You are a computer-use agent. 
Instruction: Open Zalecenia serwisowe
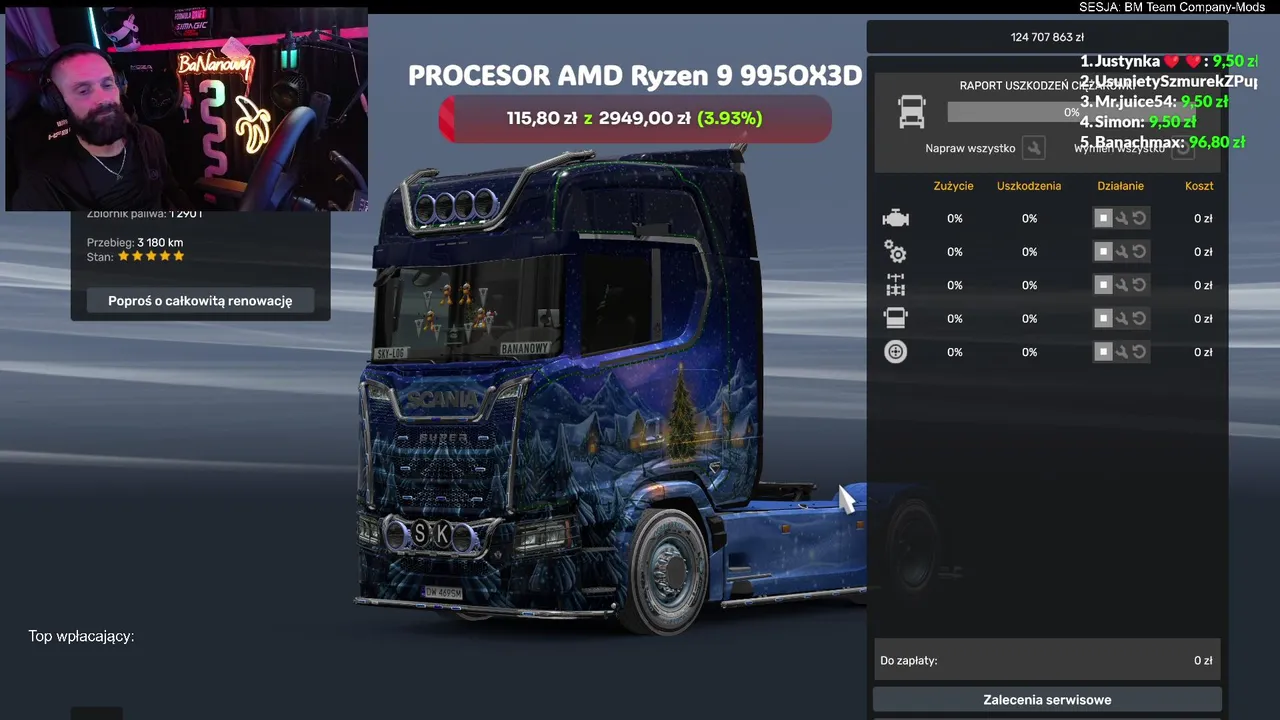pos(1047,699)
